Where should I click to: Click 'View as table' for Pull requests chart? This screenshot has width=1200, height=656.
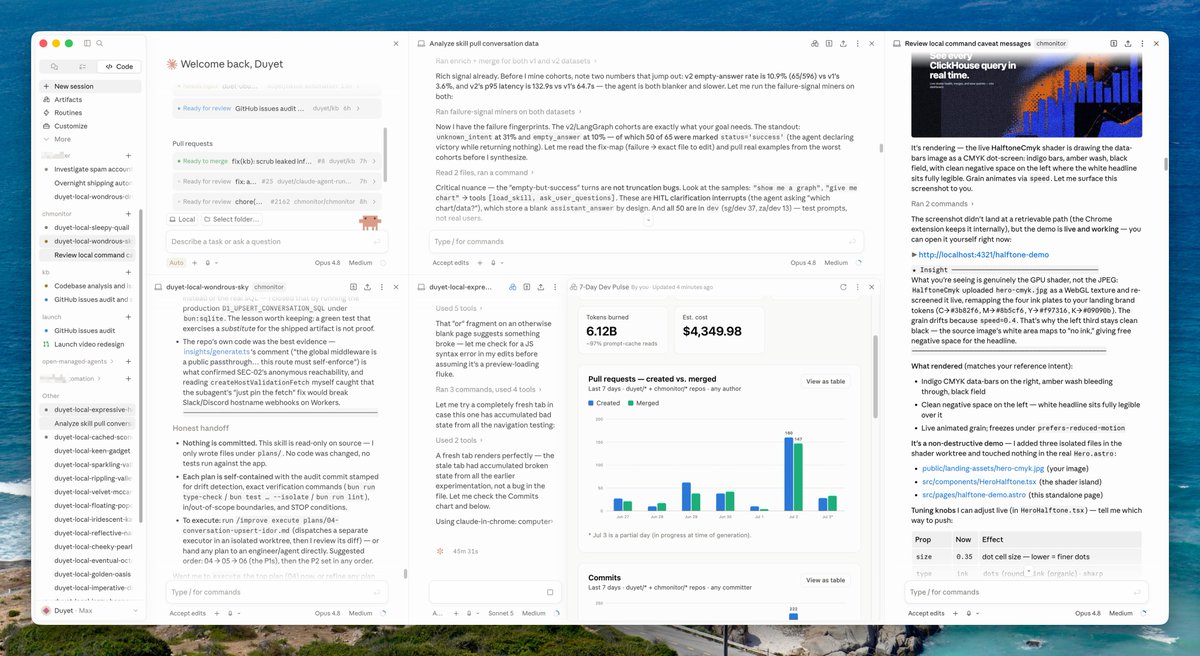[826, 382]
